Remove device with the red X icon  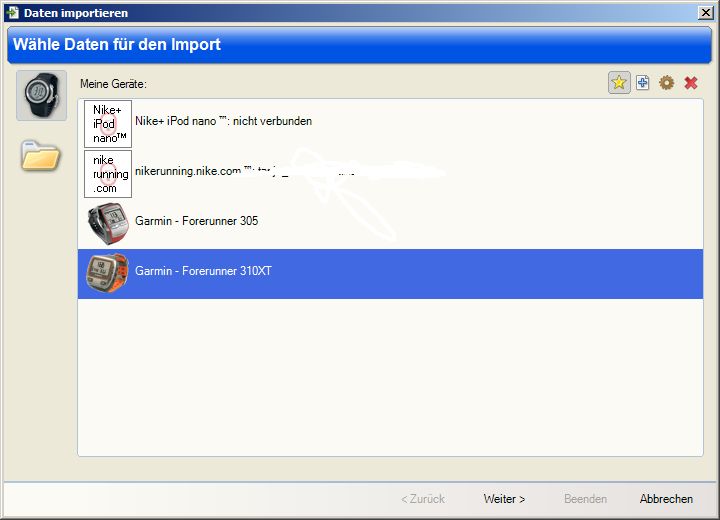pos(691,83)
